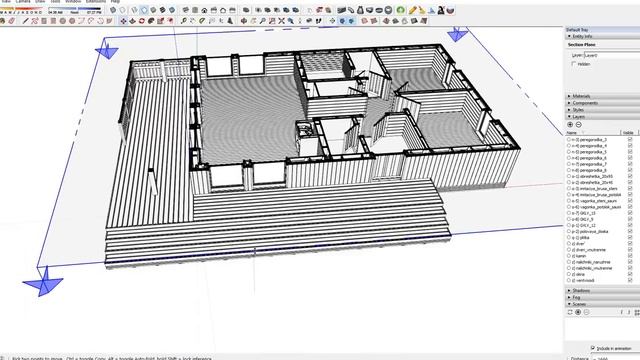The height and width of the screenshot is (360, 640).
Task: Set plitka as the active layer
Action: (x=569, y=238)
